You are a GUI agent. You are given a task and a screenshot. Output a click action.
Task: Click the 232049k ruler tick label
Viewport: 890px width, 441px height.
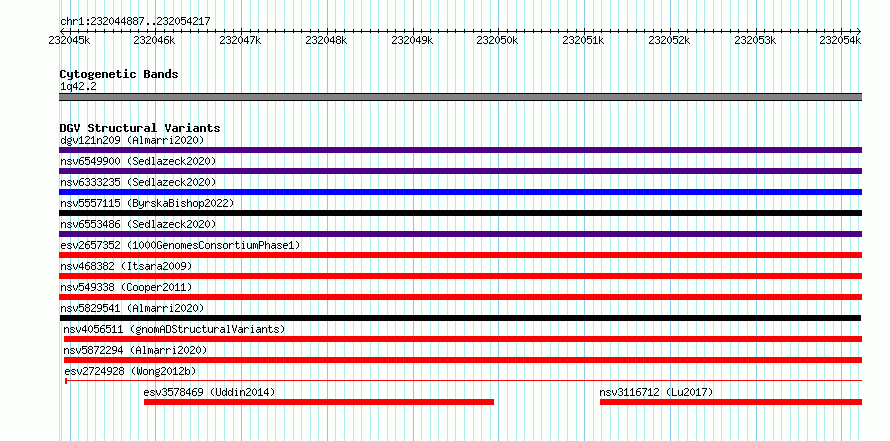412,40
